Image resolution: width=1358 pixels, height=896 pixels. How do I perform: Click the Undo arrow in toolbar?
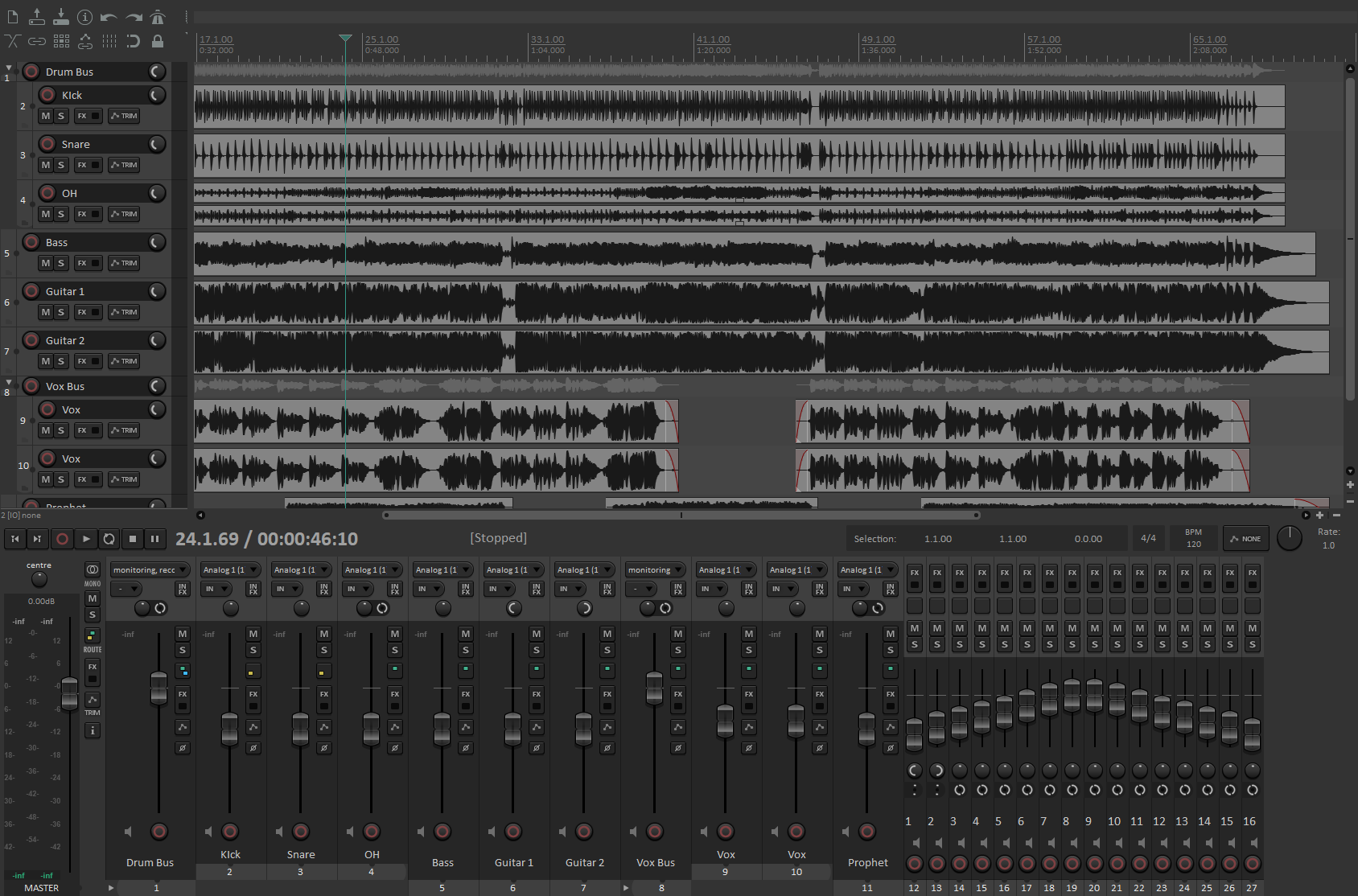109,17
